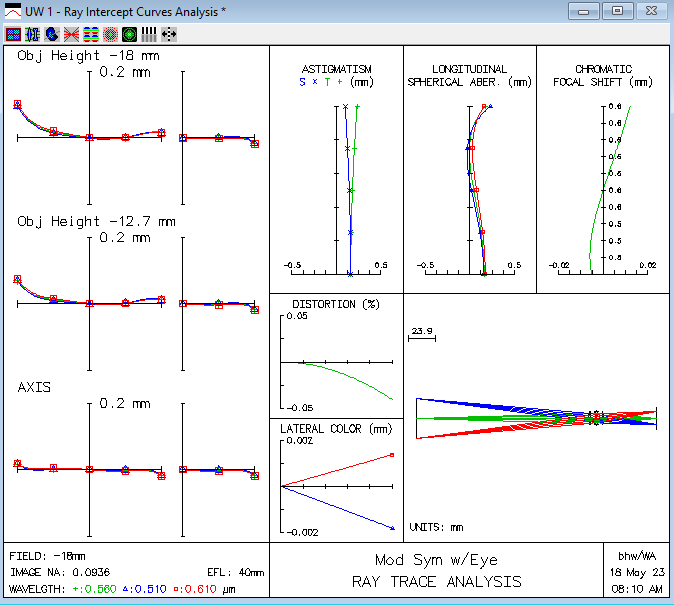Click the LATERAL COLOR (mm) title
Image resolution: width=674 pixels, height=605 pixels.
click(x=336, y=429)
